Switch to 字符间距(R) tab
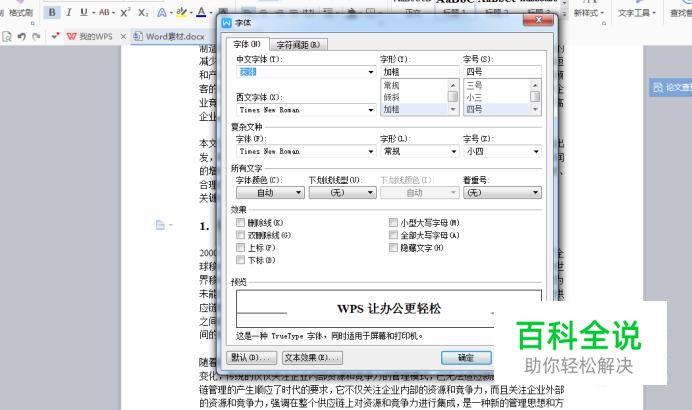The width and height of the screenshot is (692, 410). pyautogui.click(x=298, y=45)
